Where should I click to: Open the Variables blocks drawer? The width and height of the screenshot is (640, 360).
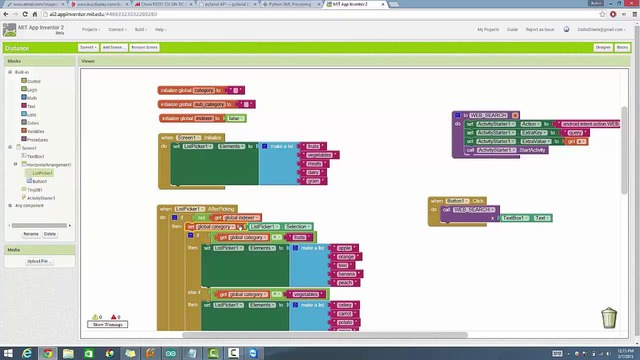pyautogui.click(x=33, y=131)
